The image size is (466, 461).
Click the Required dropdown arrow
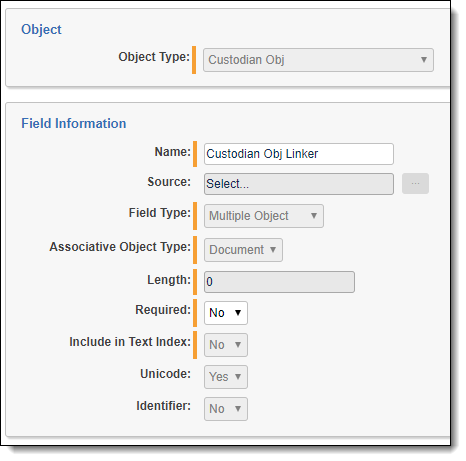pyautogui.click(x=238, y=313)
